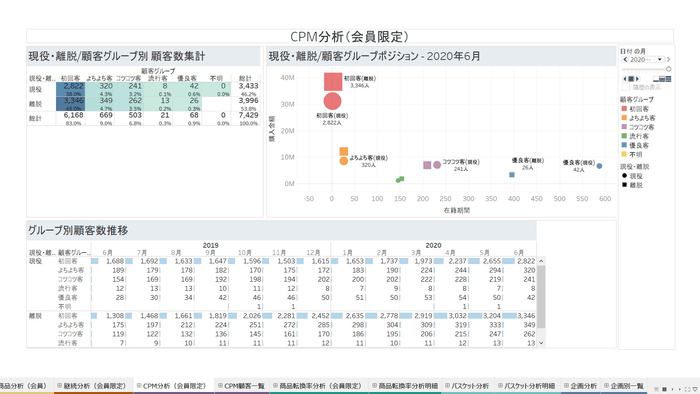Click 1,688 value for 6月 2019 現役
Image resolution: width=700 pixels, height=394 pixels.
pos(115,261)
